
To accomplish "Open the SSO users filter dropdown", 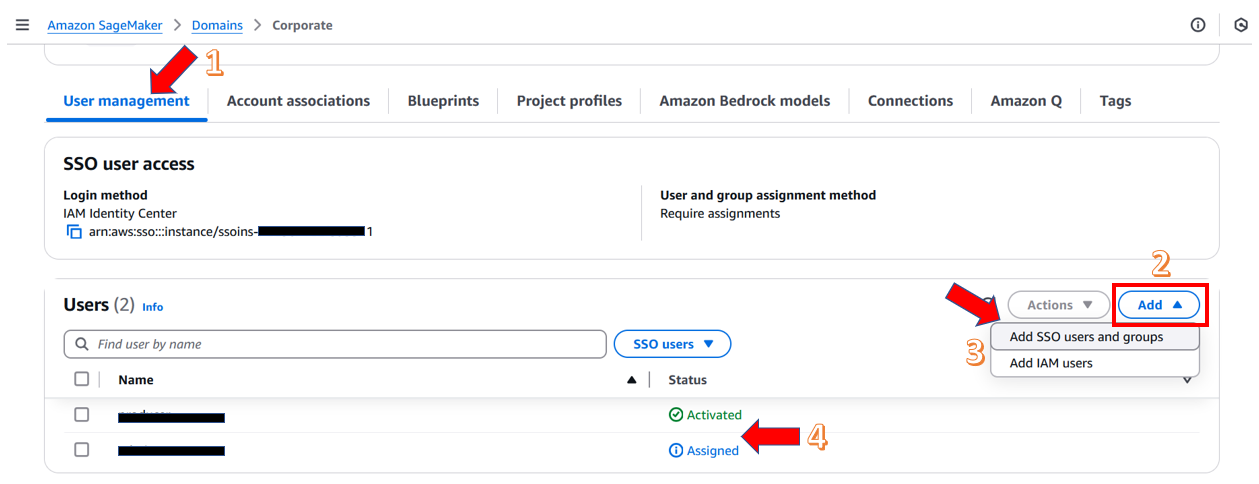I will pos(672,344).
